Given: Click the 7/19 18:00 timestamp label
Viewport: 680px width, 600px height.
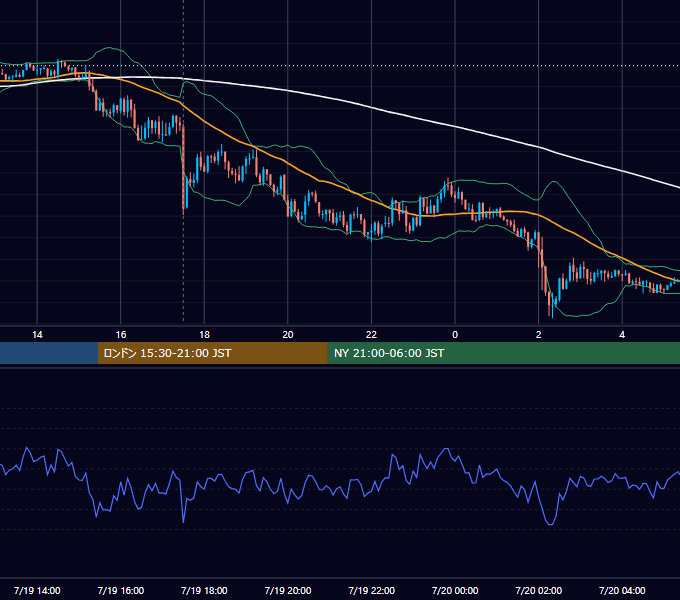Looking at the screenshot, I should [x=204, y=590].
